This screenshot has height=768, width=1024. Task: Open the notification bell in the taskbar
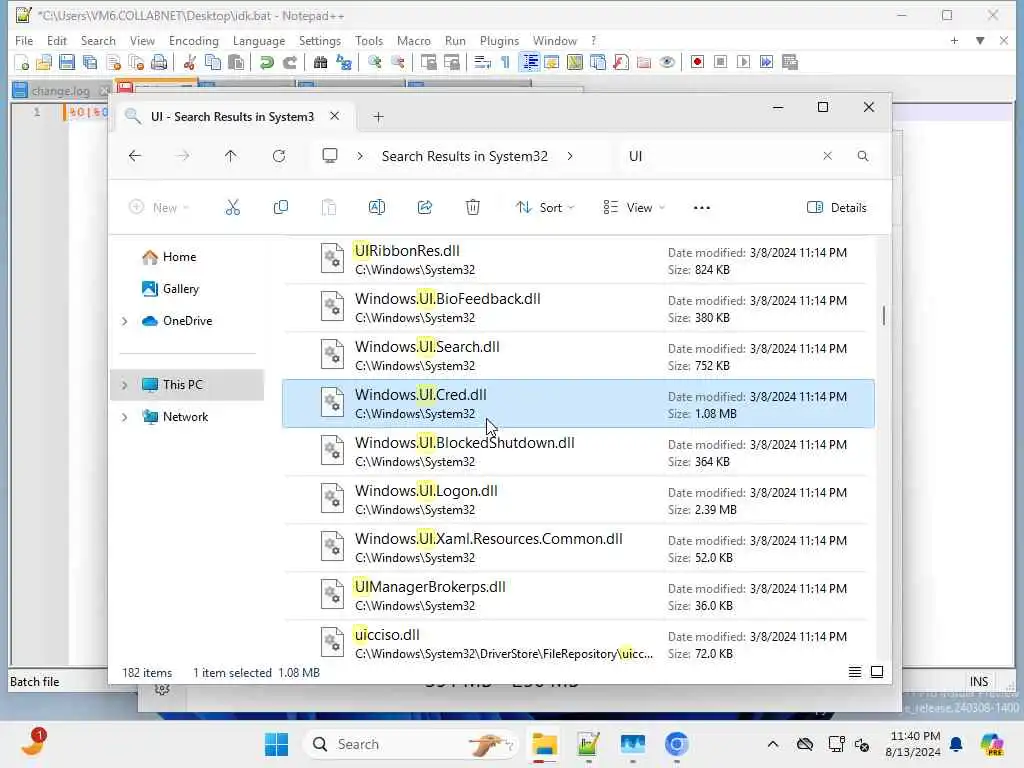pyautogui.click(x=956, y=744)
